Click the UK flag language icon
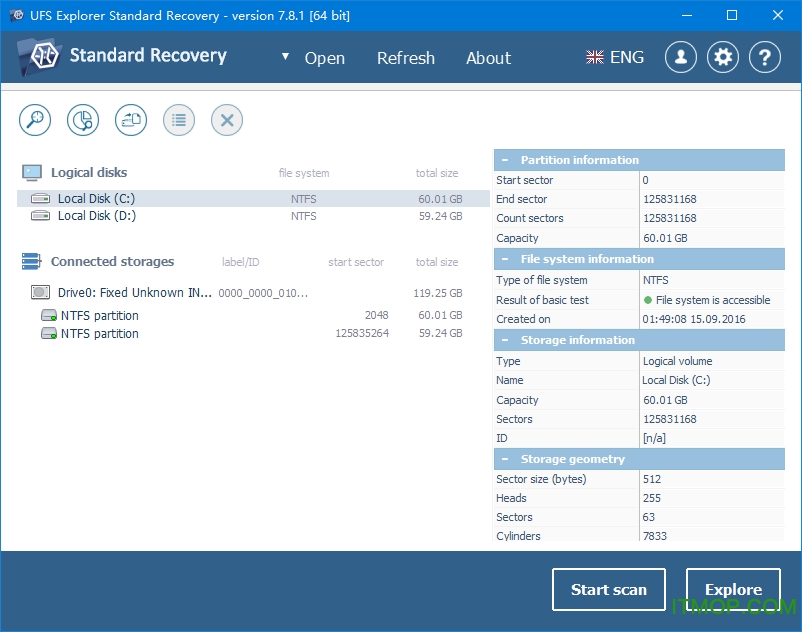The height and width of the screenshot is (632, 802). [x=594, y=57]
